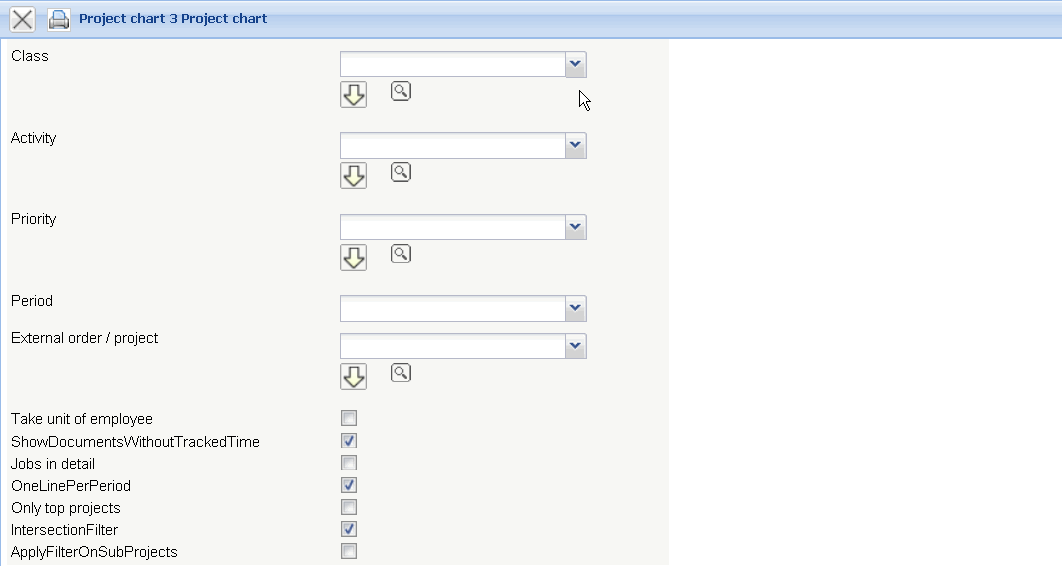Open the magnifier search for Priority

tap(400, 254)
